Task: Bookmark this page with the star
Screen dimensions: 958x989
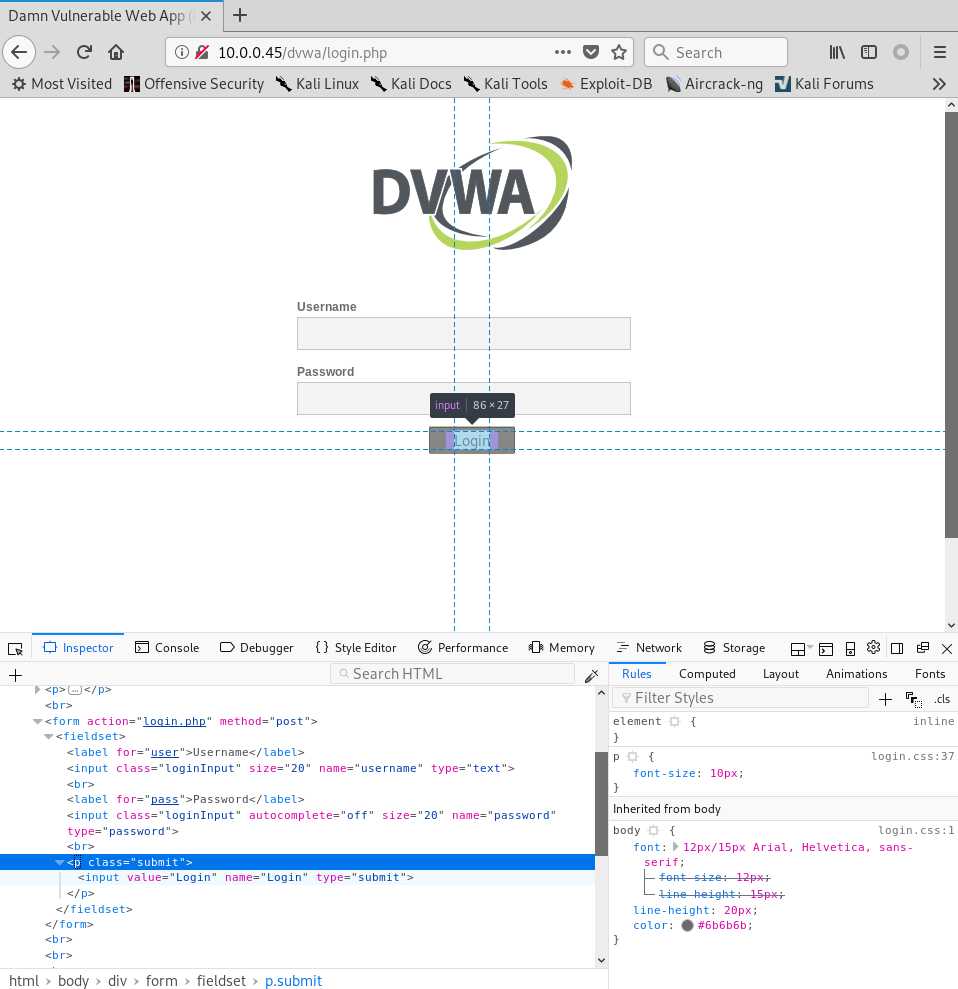Action: (619, 52)
